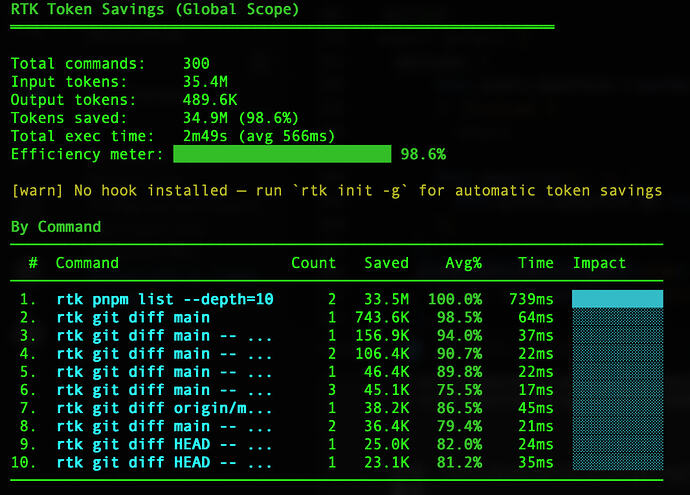Select "rtk pnpm list --depth=10" command

[x=165, y=299]
